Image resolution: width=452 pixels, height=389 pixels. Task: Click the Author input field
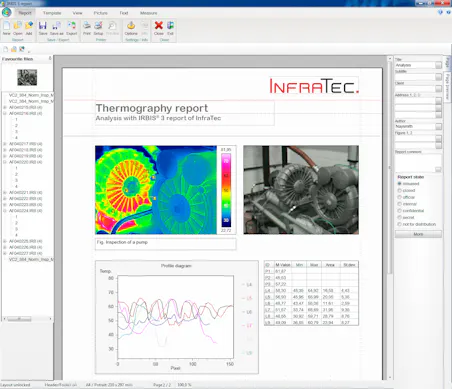(415, 126)
